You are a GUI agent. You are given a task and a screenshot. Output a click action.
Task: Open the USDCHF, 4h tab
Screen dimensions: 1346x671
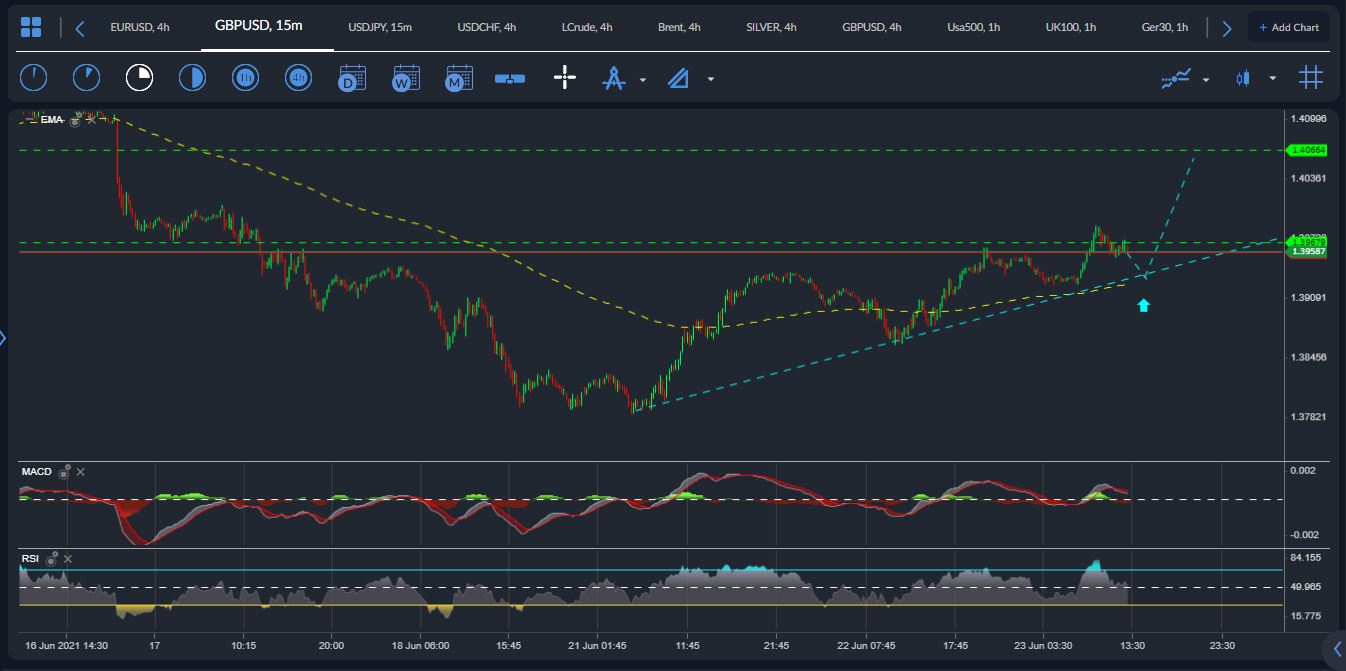(x=487, y=28)
